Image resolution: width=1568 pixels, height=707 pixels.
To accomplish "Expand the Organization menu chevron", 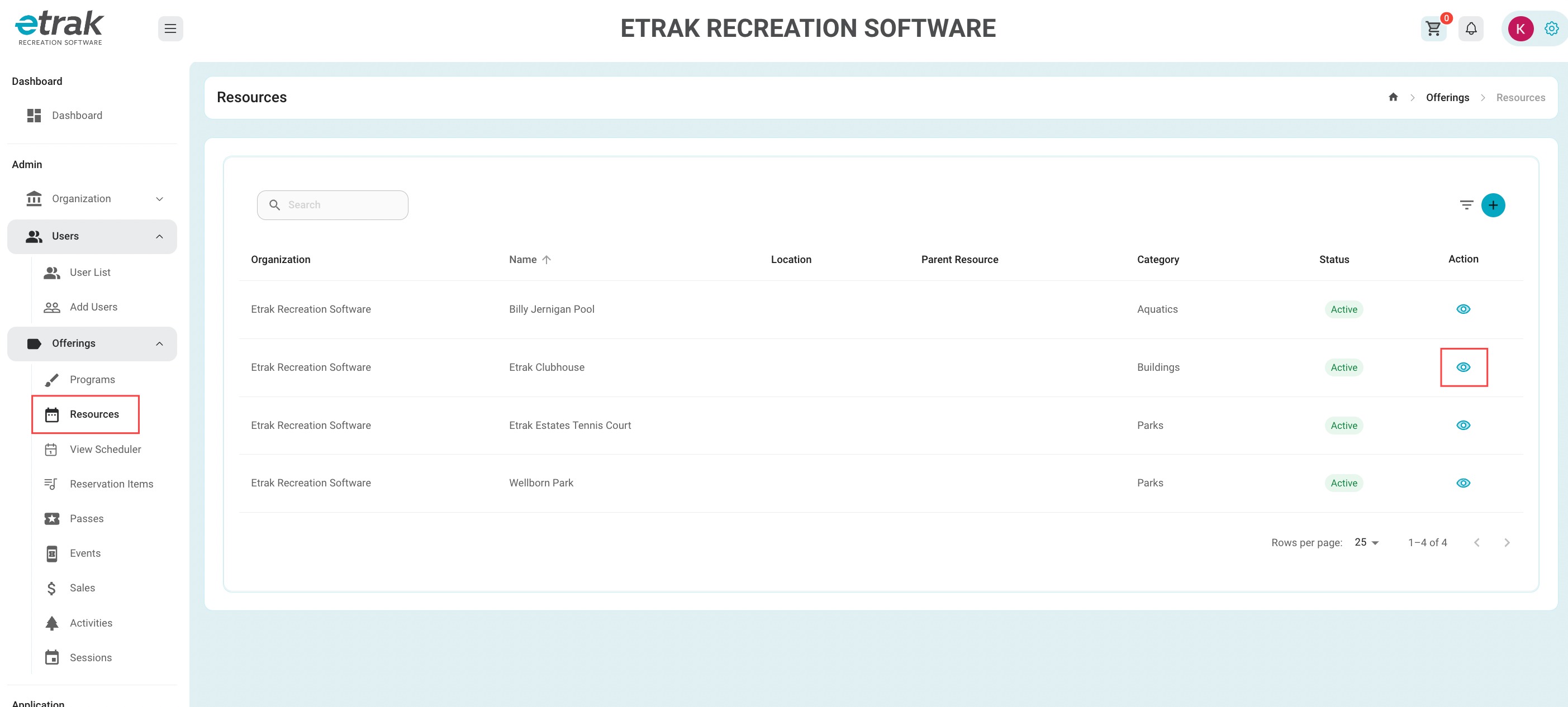I will click(159, 199).
